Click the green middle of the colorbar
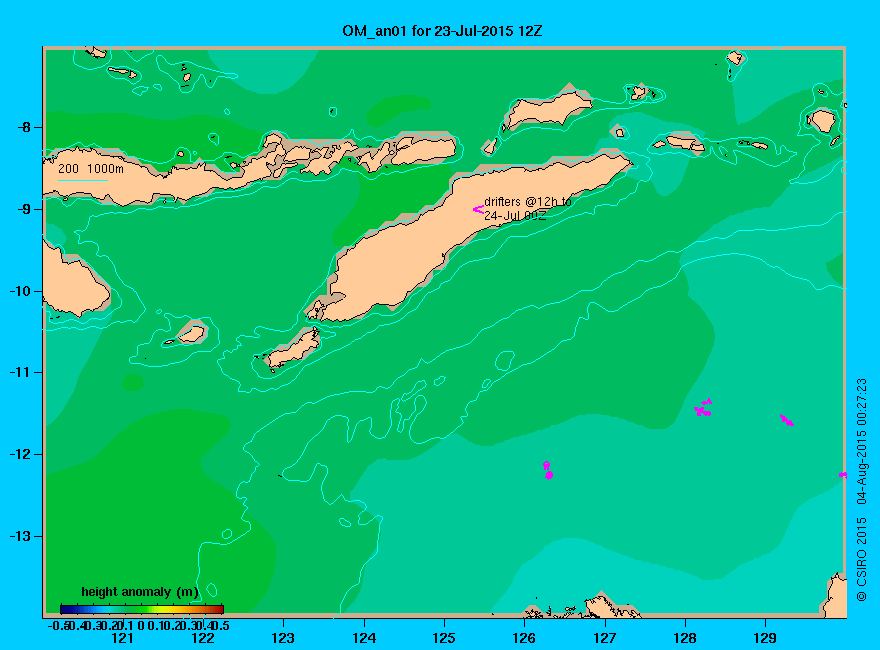 tap(142, 609)
